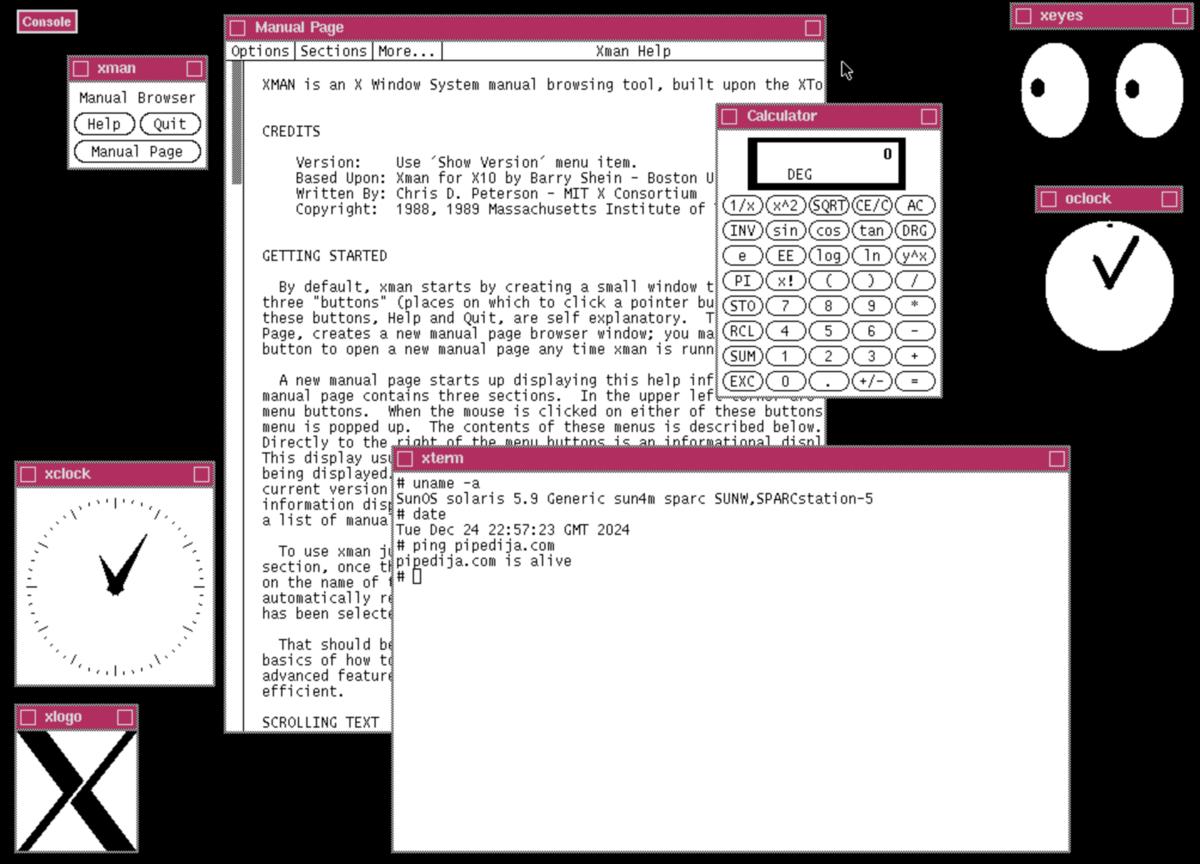The width and height of the screenshot is (1200, 864).
Task: Click the Console button on the desktop
Action: (46, 21)
